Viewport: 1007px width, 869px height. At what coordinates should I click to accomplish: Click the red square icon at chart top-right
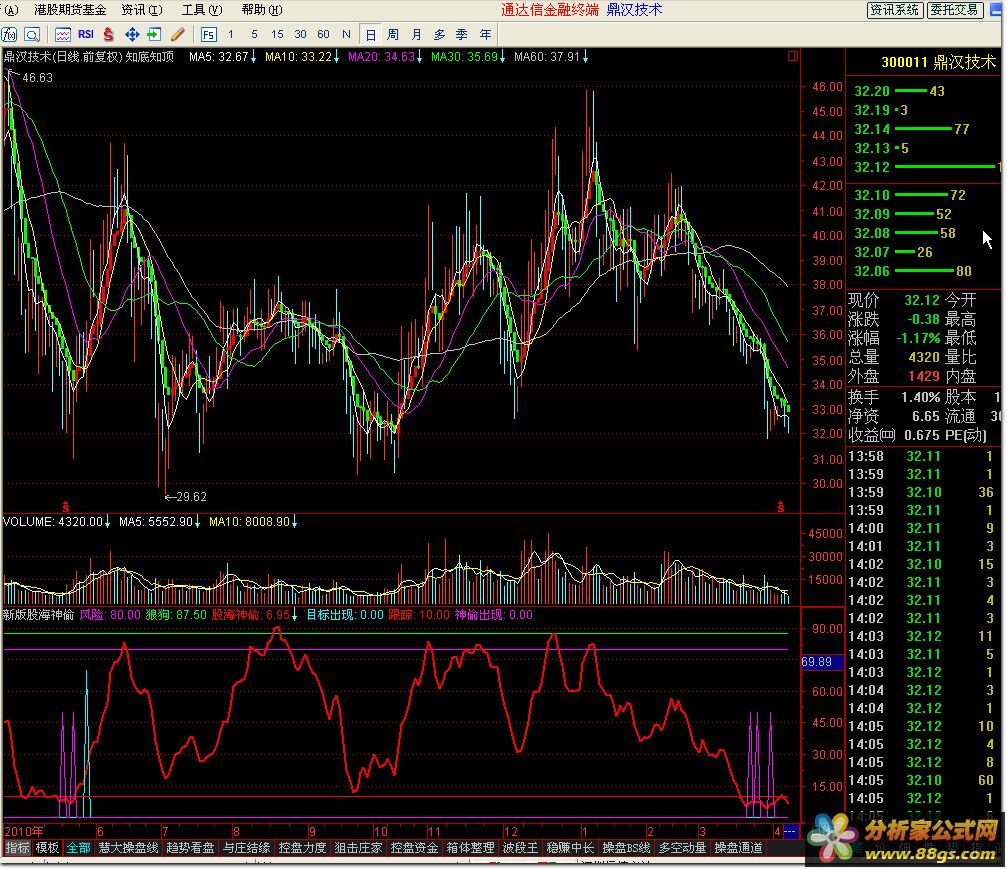click(793, 56)
